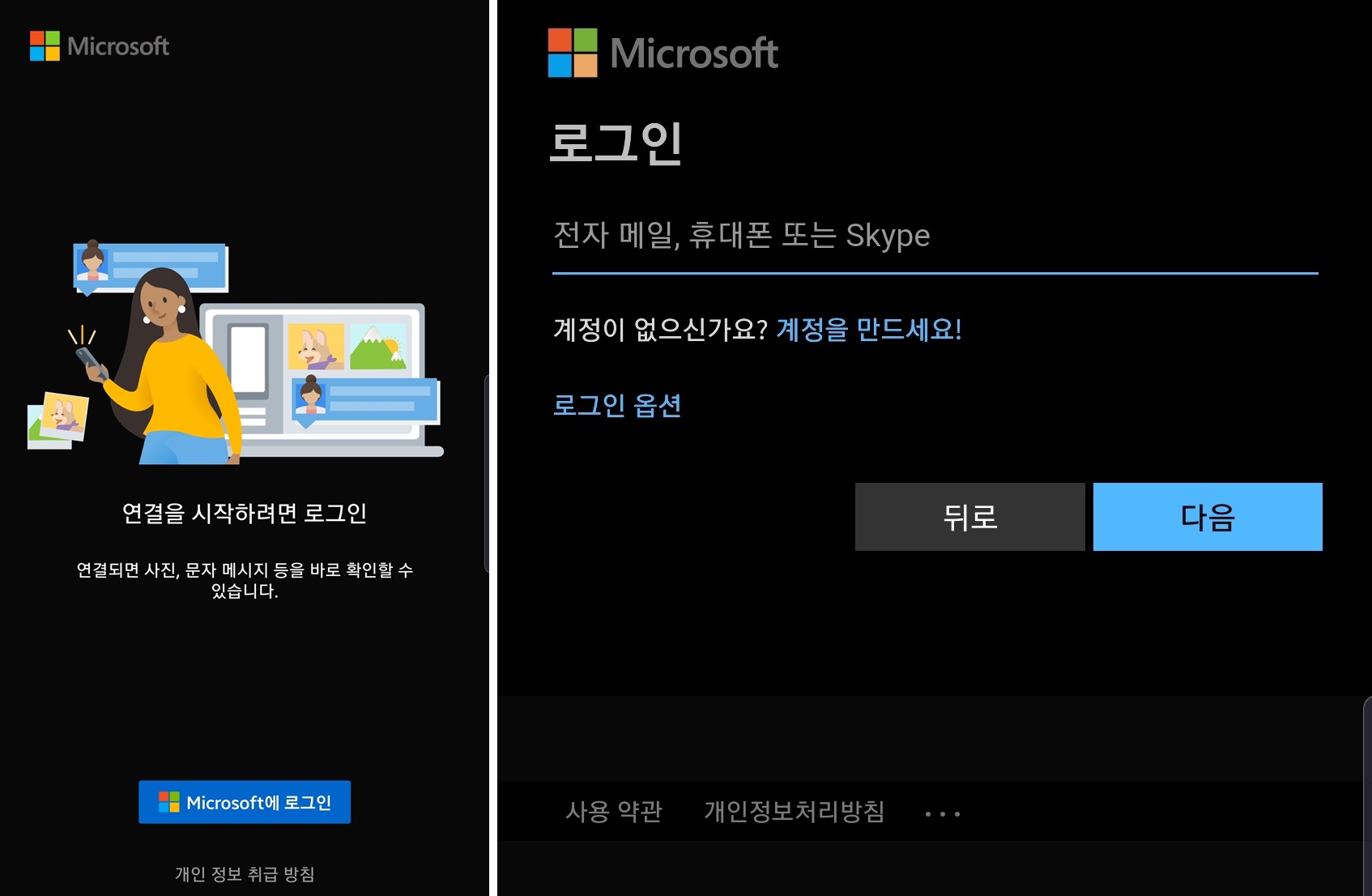Viewport: 1372px width, 896px height.
Task: Click the large Microsoft logo on the login page
Action: 663,53
